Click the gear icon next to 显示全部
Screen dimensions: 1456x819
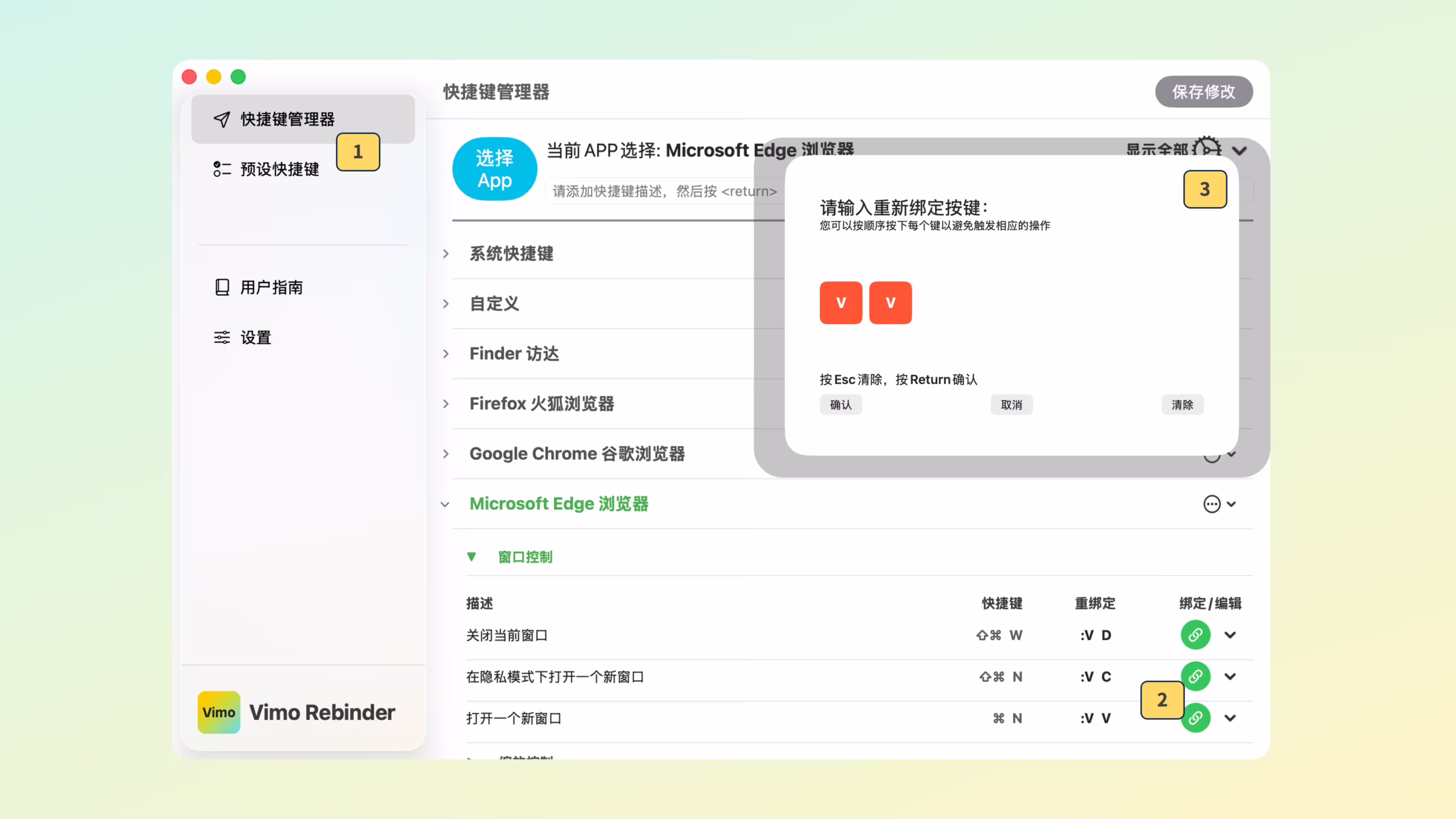[x=1206, y=150]
